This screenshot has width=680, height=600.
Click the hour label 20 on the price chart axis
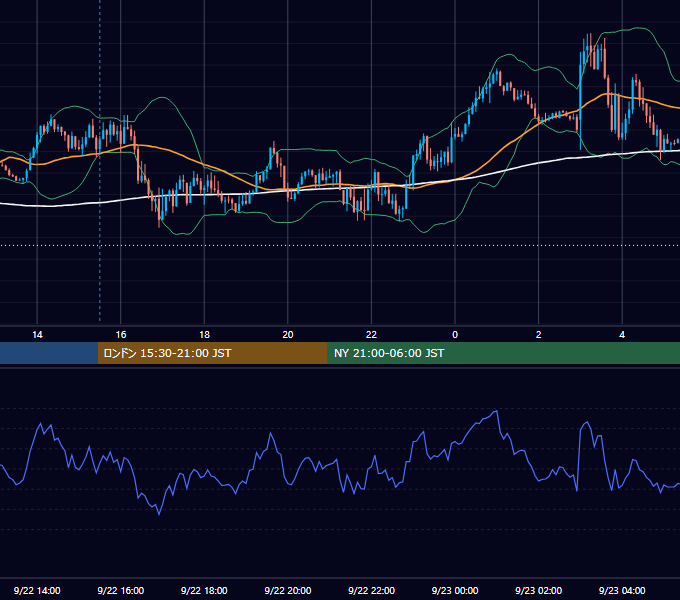point(288,335)
